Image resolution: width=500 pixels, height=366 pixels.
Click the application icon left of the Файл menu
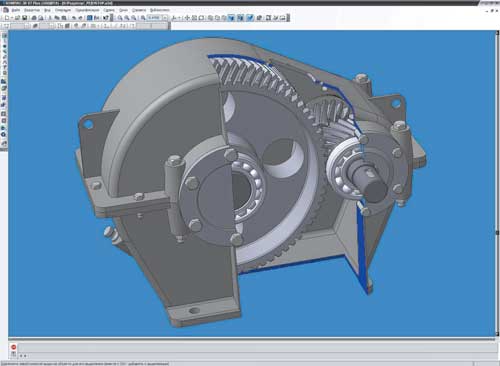point(6,10)
